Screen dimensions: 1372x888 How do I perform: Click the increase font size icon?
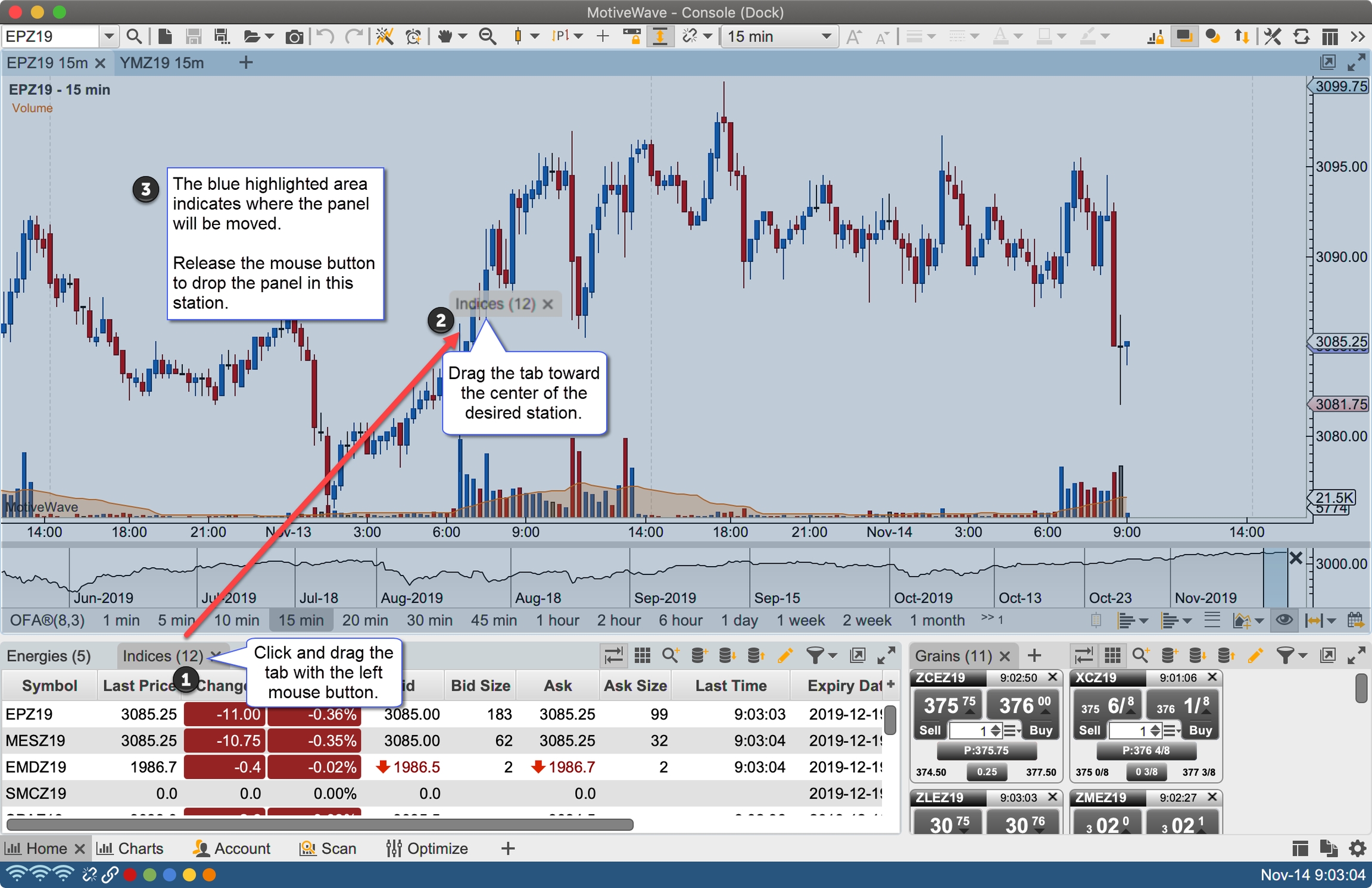click(853, 37)
